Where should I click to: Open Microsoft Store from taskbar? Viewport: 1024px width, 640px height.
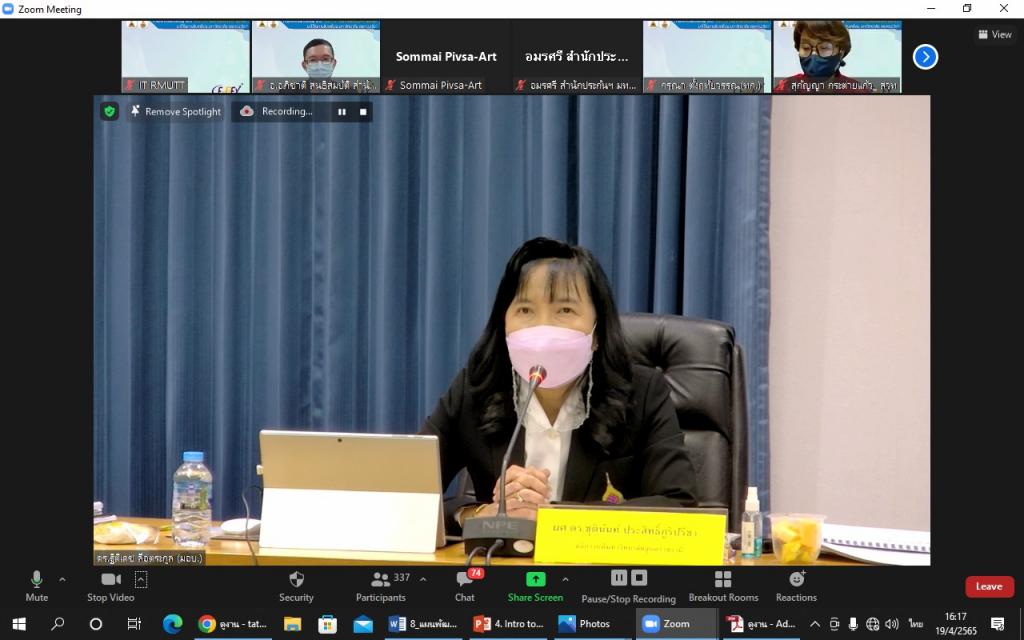[327, 624]
